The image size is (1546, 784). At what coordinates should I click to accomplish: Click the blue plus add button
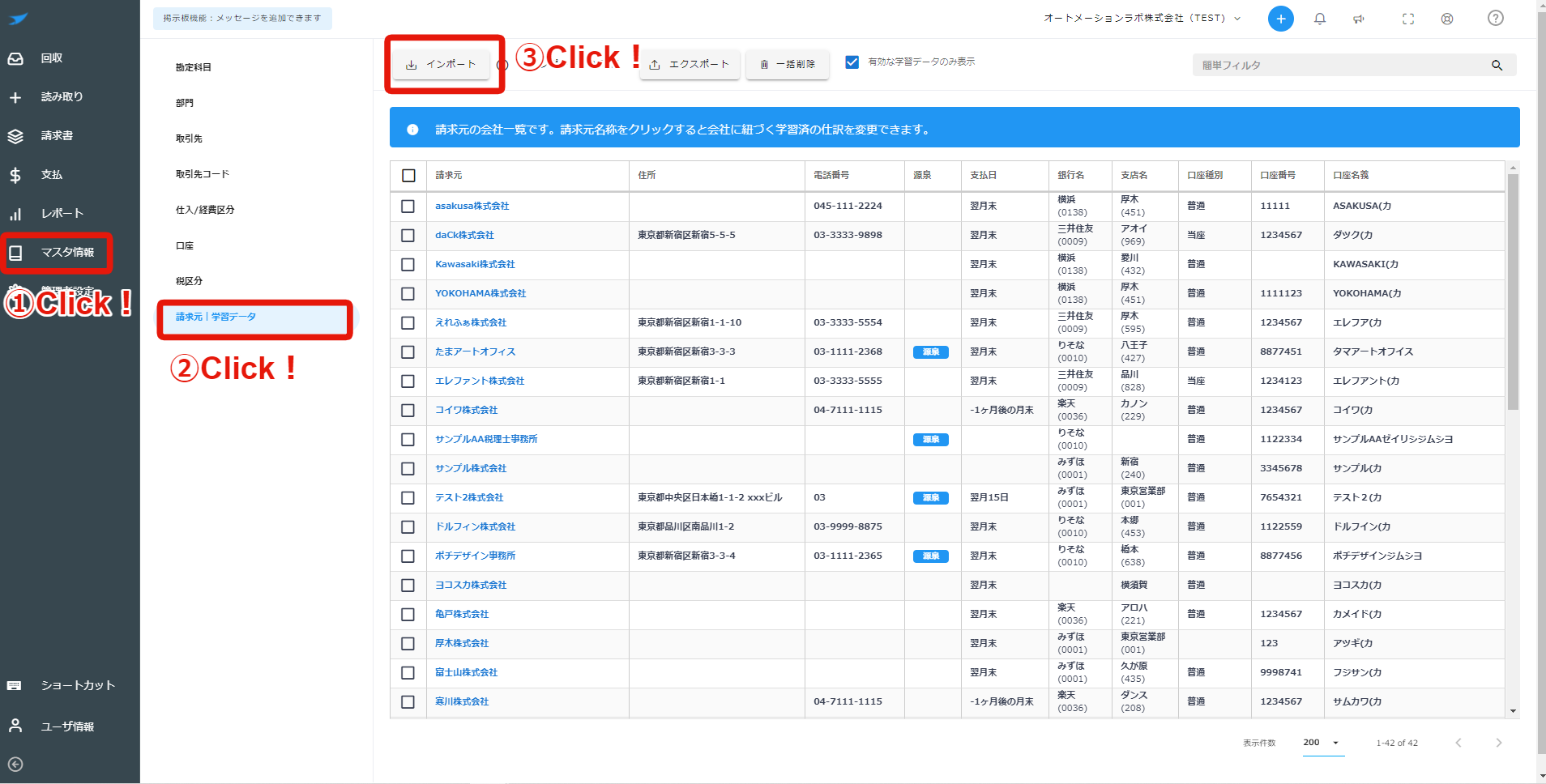(x=1280, y=19)
